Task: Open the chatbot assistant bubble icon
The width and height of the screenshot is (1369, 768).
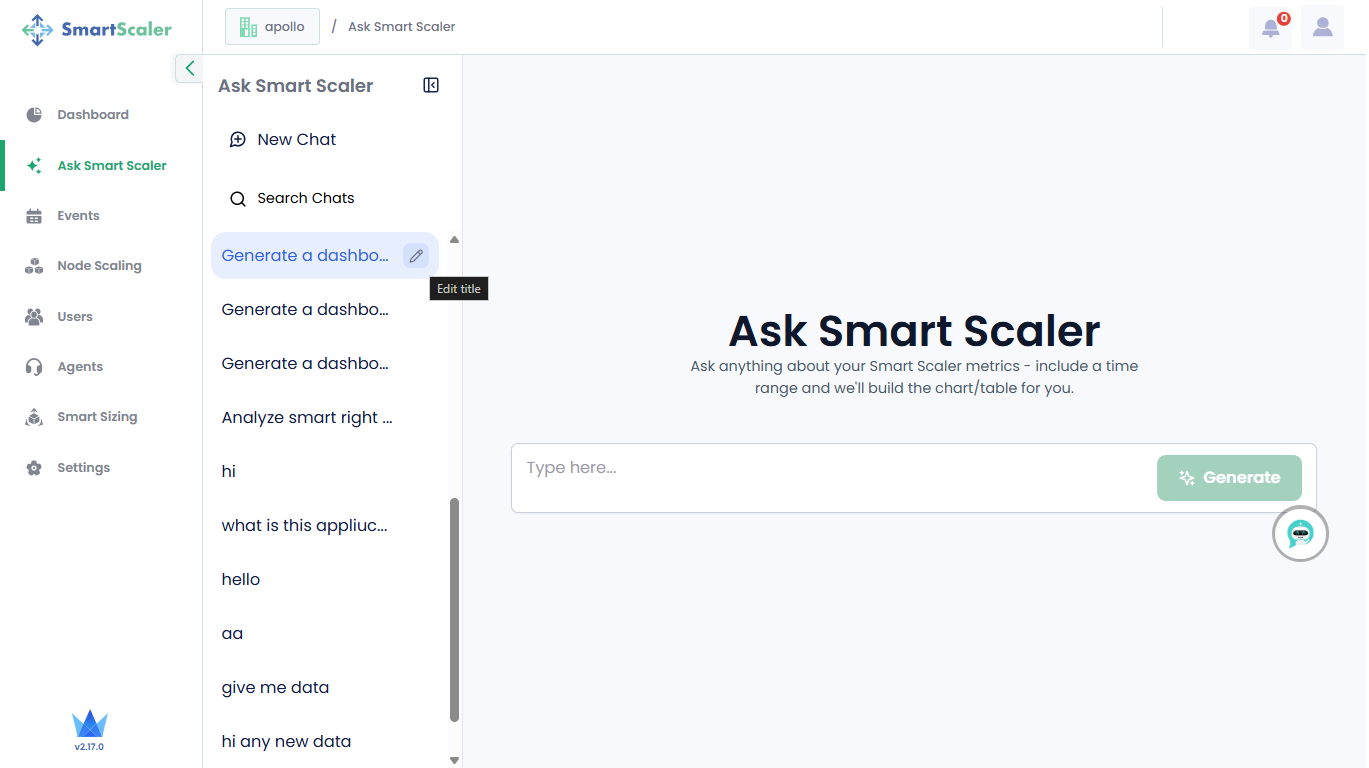Action: tap(1300, 534)
